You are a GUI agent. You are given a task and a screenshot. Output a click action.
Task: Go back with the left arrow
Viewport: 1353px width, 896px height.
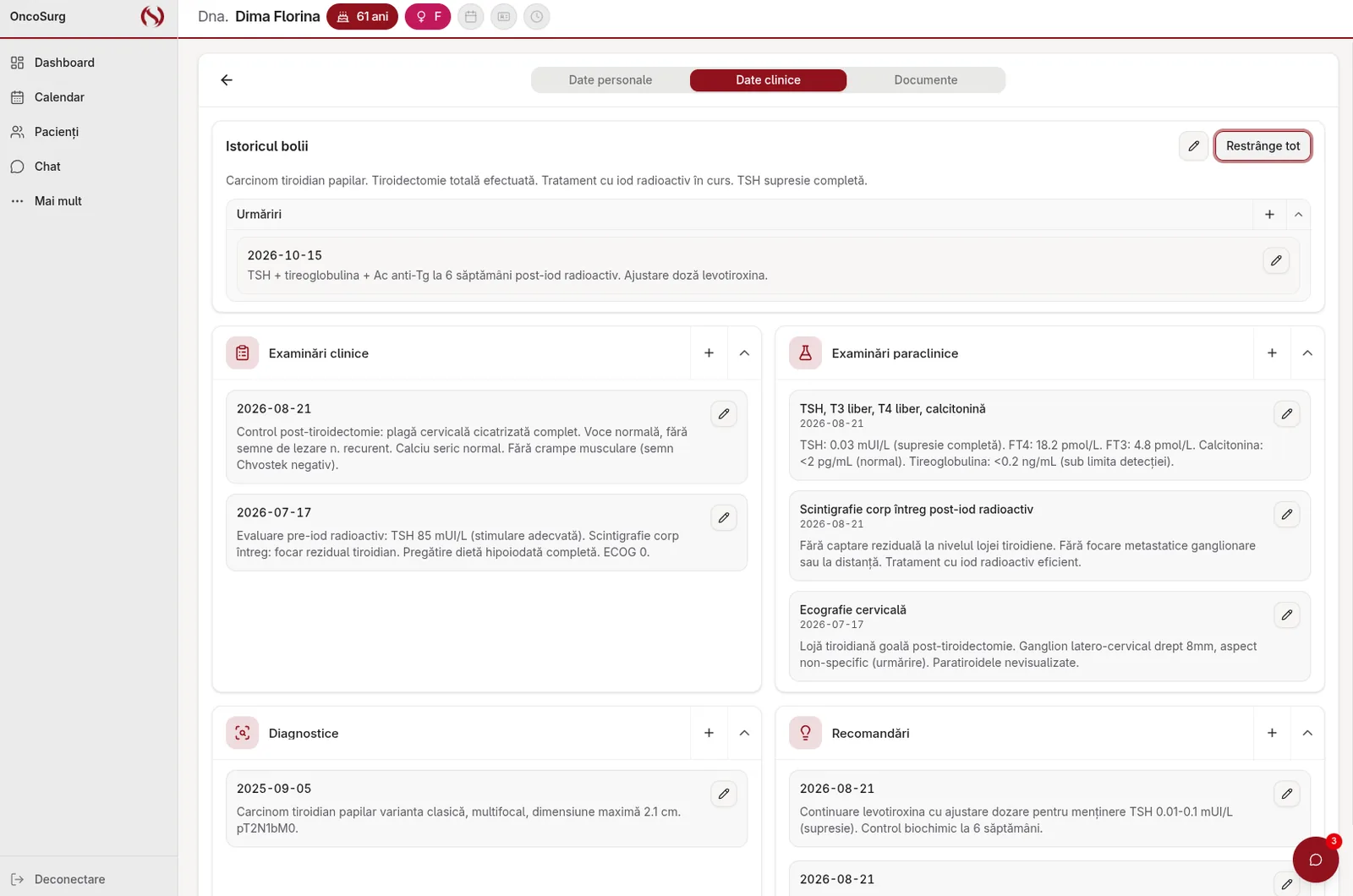(227, 80)
